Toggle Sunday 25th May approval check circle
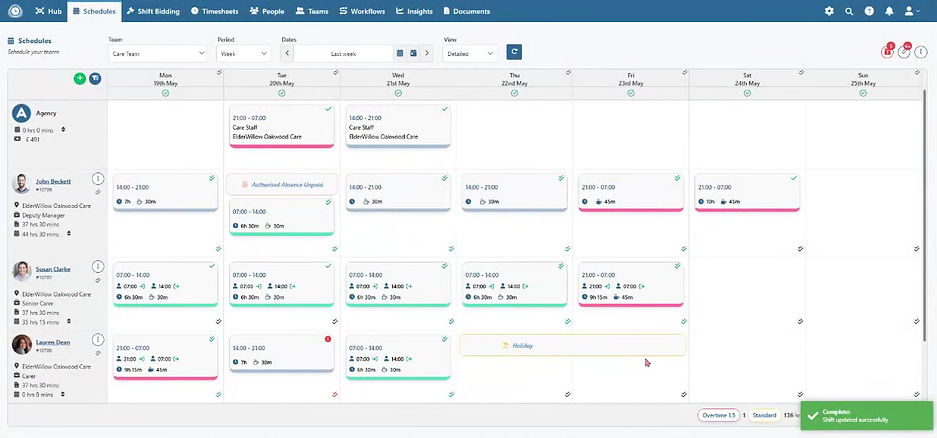 click(863, 93)
